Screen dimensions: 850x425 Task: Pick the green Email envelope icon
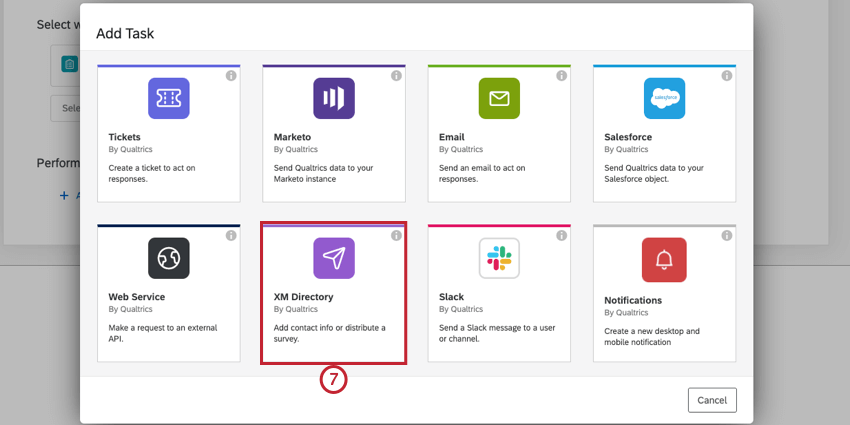[x=499, y=98]
